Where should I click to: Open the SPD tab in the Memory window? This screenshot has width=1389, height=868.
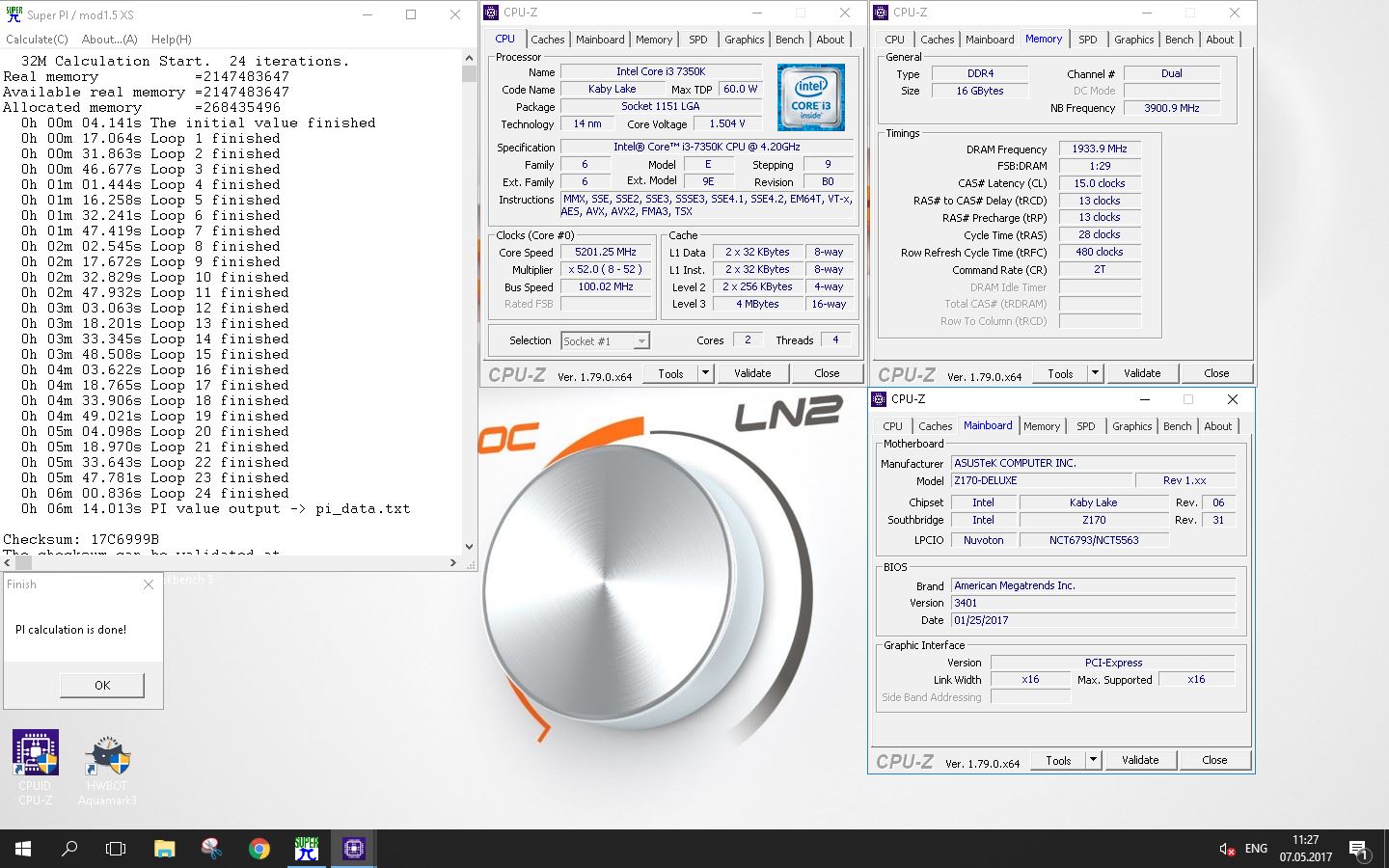[x=1087, y=40]
